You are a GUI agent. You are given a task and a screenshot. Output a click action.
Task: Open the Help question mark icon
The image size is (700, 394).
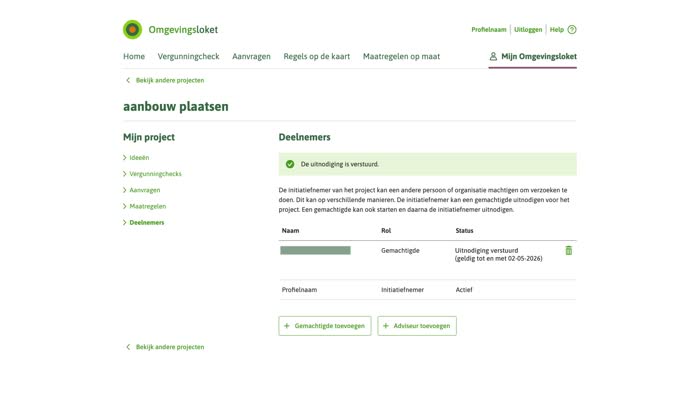pyautogui.click(x=572, y=29)
